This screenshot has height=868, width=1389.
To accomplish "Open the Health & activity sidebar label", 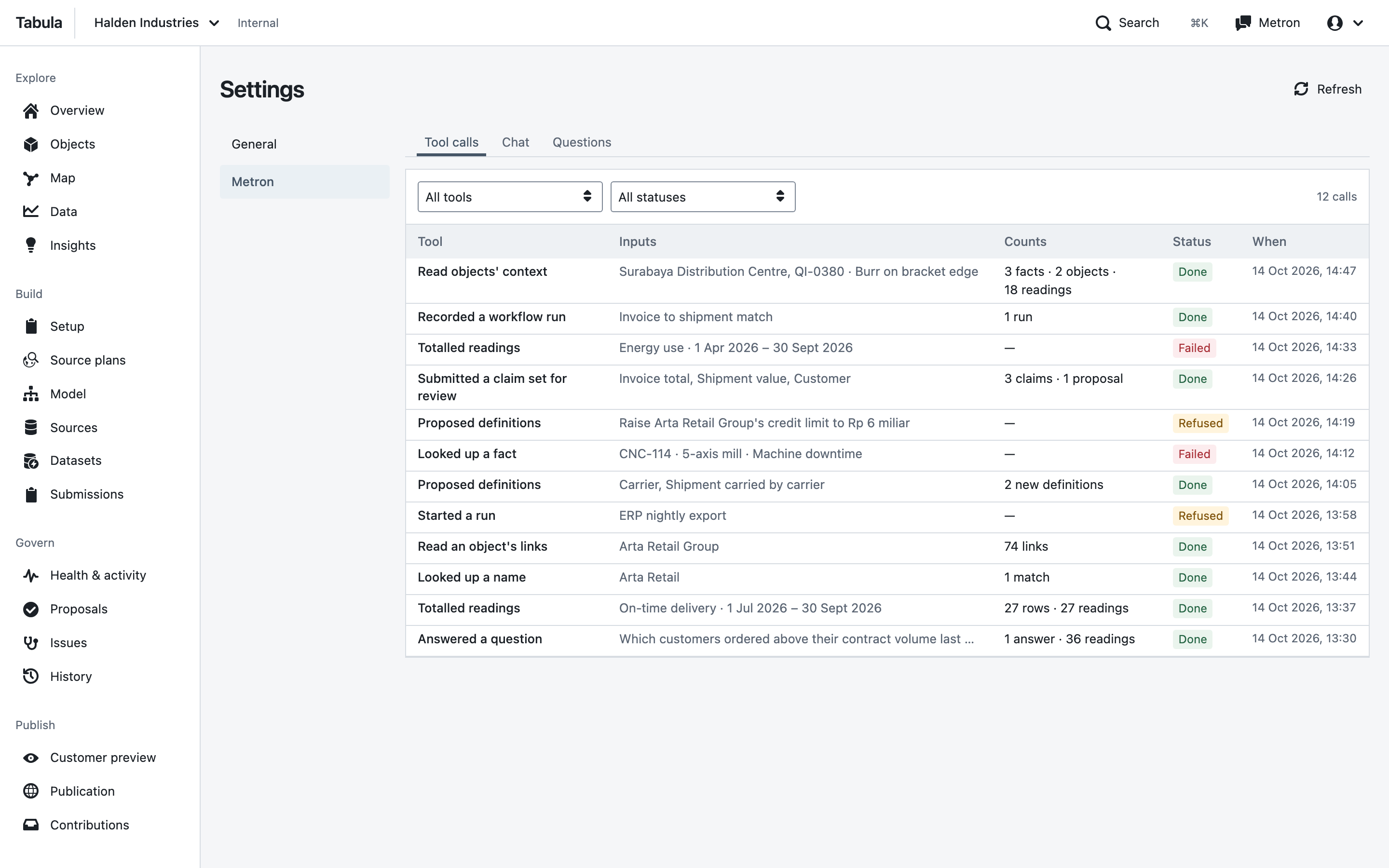I will (x=98, y=576).
